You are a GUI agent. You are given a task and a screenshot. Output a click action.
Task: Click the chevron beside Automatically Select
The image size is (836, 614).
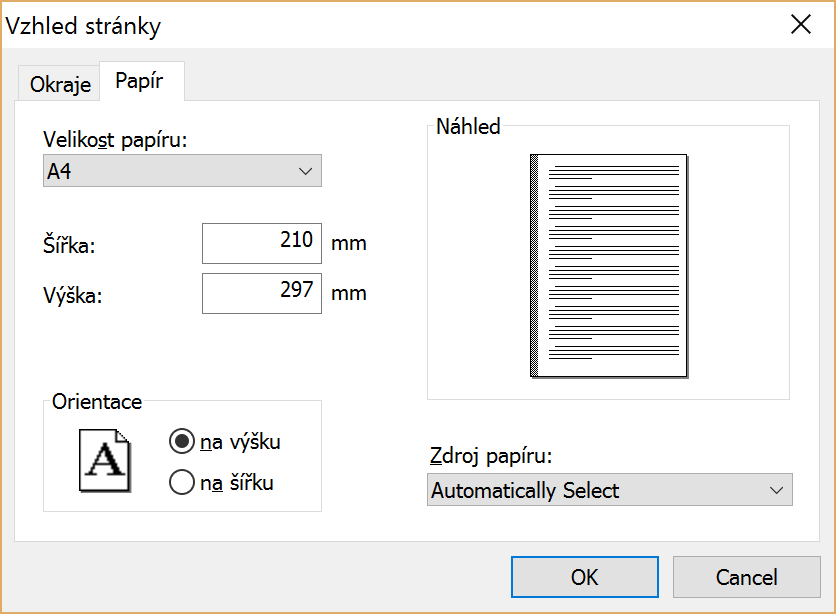776,490
